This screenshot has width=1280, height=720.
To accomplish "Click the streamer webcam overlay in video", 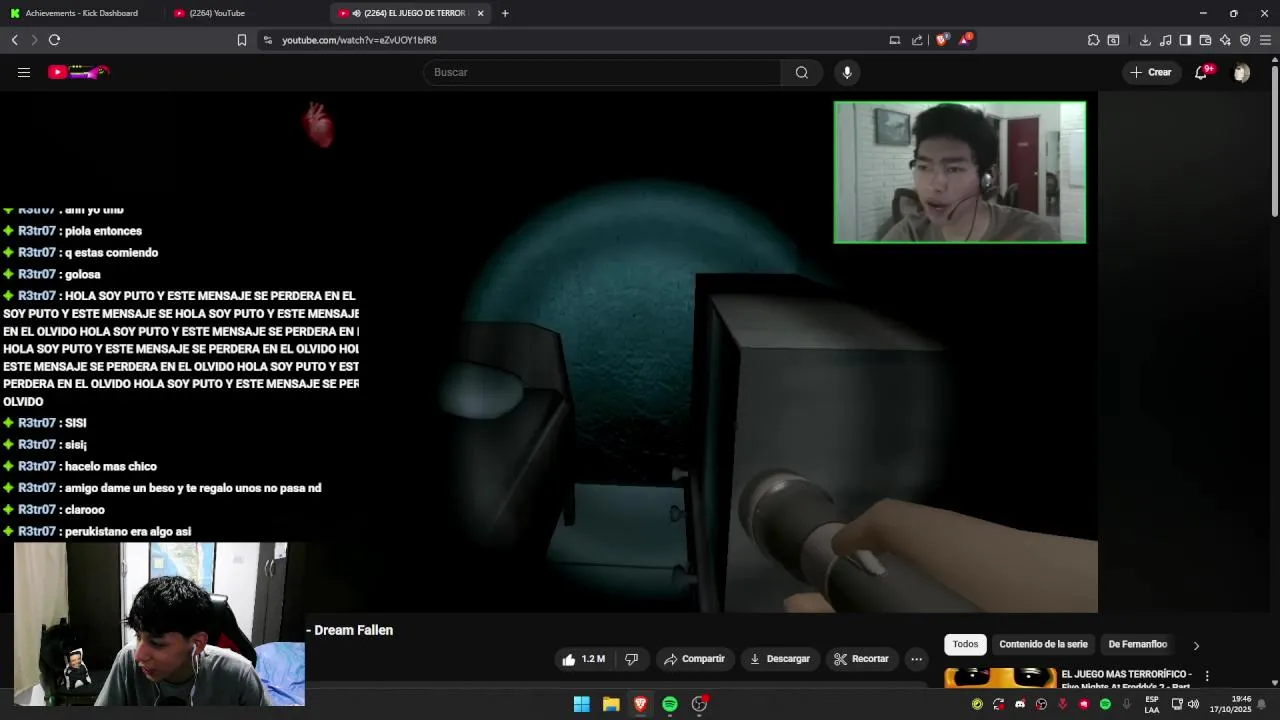I will tap(959, 172).
